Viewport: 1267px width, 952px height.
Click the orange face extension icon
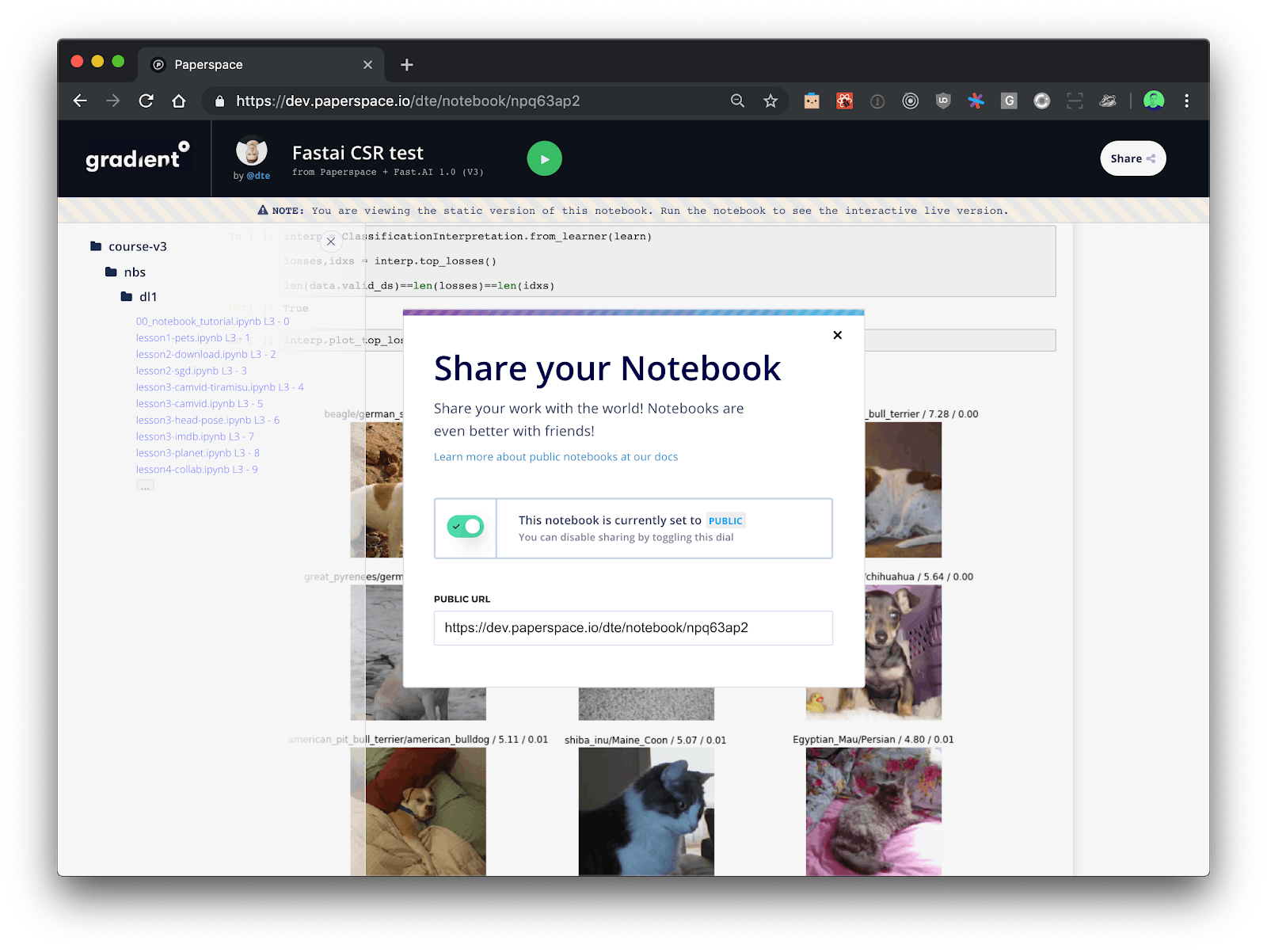[x=812, y=101]
